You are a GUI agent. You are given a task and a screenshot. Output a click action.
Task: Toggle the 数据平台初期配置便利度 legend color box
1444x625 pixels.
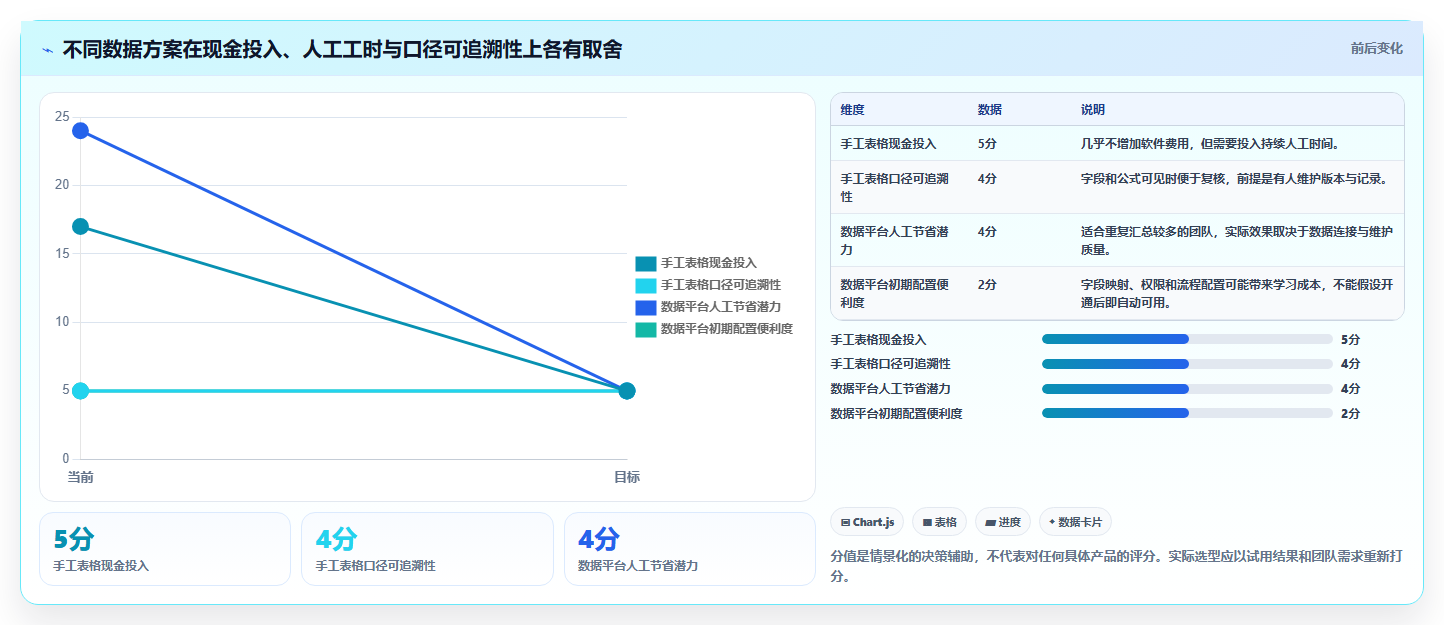point(646,329)
